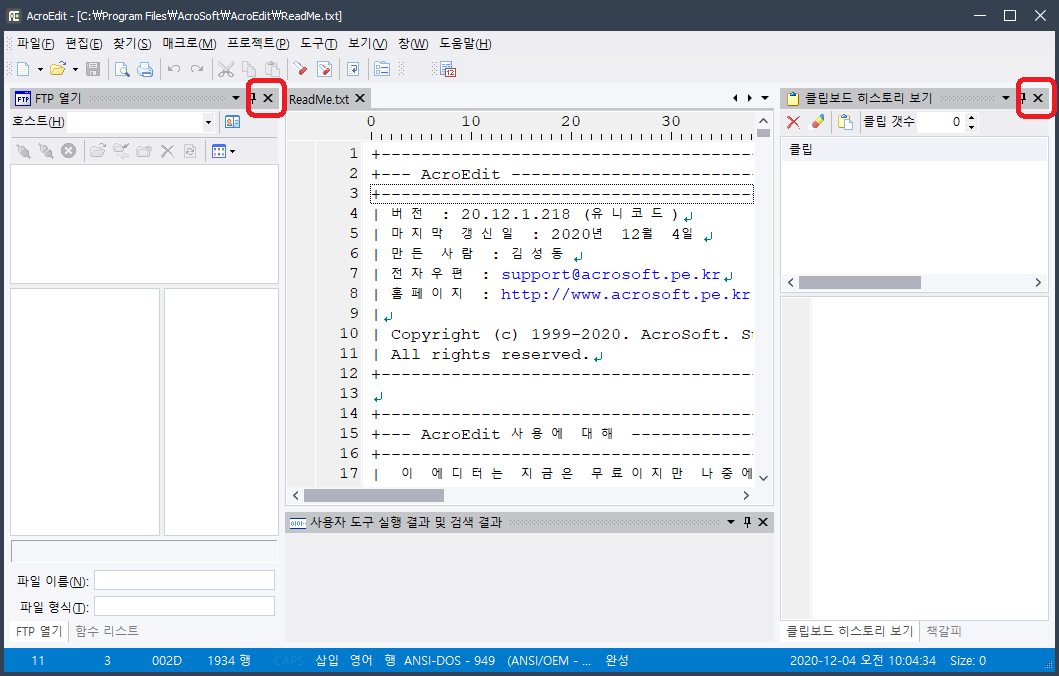Viewport: 1059px width, 676px height.
Task: Click the FTP delete X icon
Action: [x=167, y=151]
